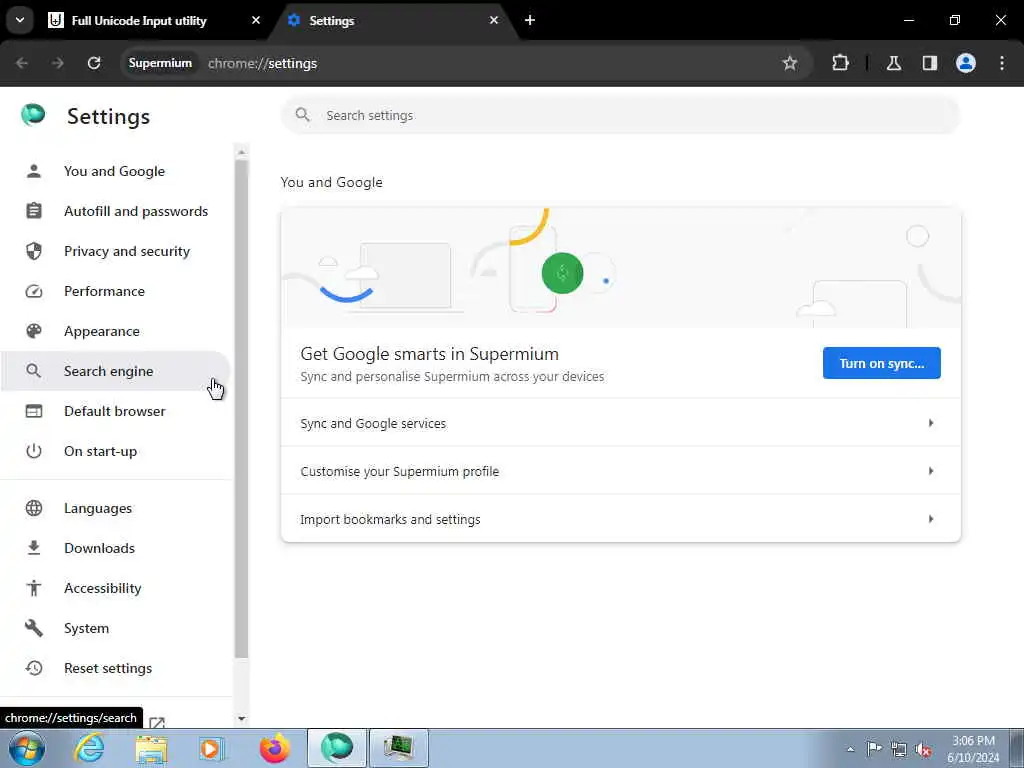The width and height of the screenshot is (1024, 768).
Task: Open Search engine settings section
Action: point(115,371)
